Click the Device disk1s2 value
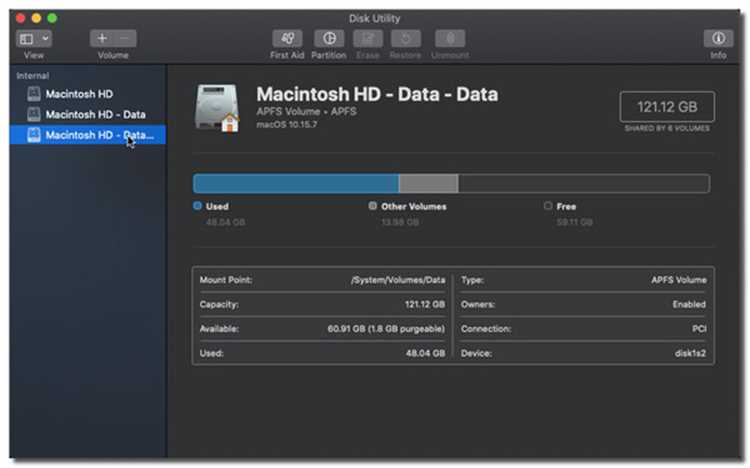This screenshot has width=750, height=468. coord(690,353)
